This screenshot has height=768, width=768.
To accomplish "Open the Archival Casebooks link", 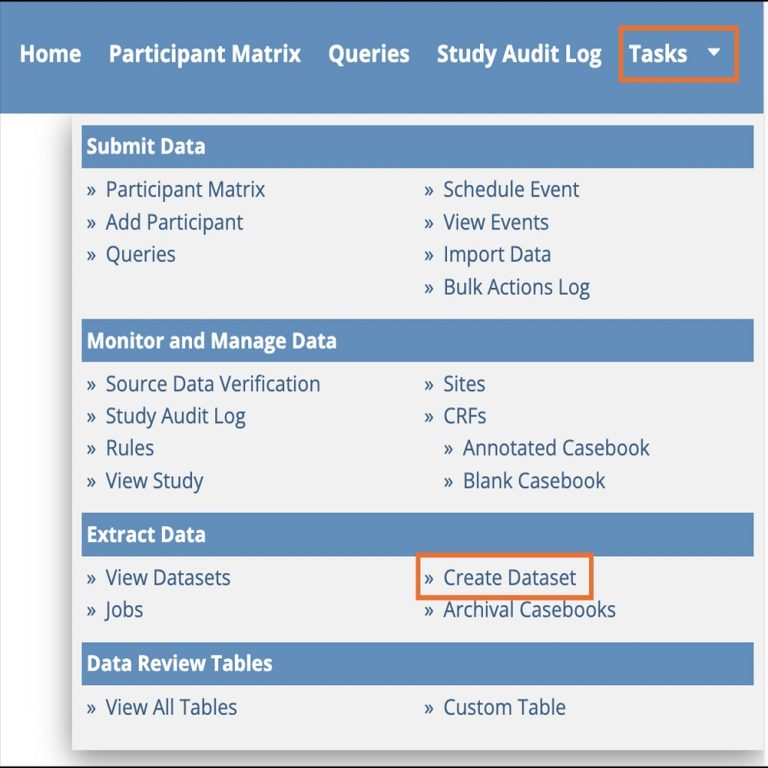I will 529,610.
